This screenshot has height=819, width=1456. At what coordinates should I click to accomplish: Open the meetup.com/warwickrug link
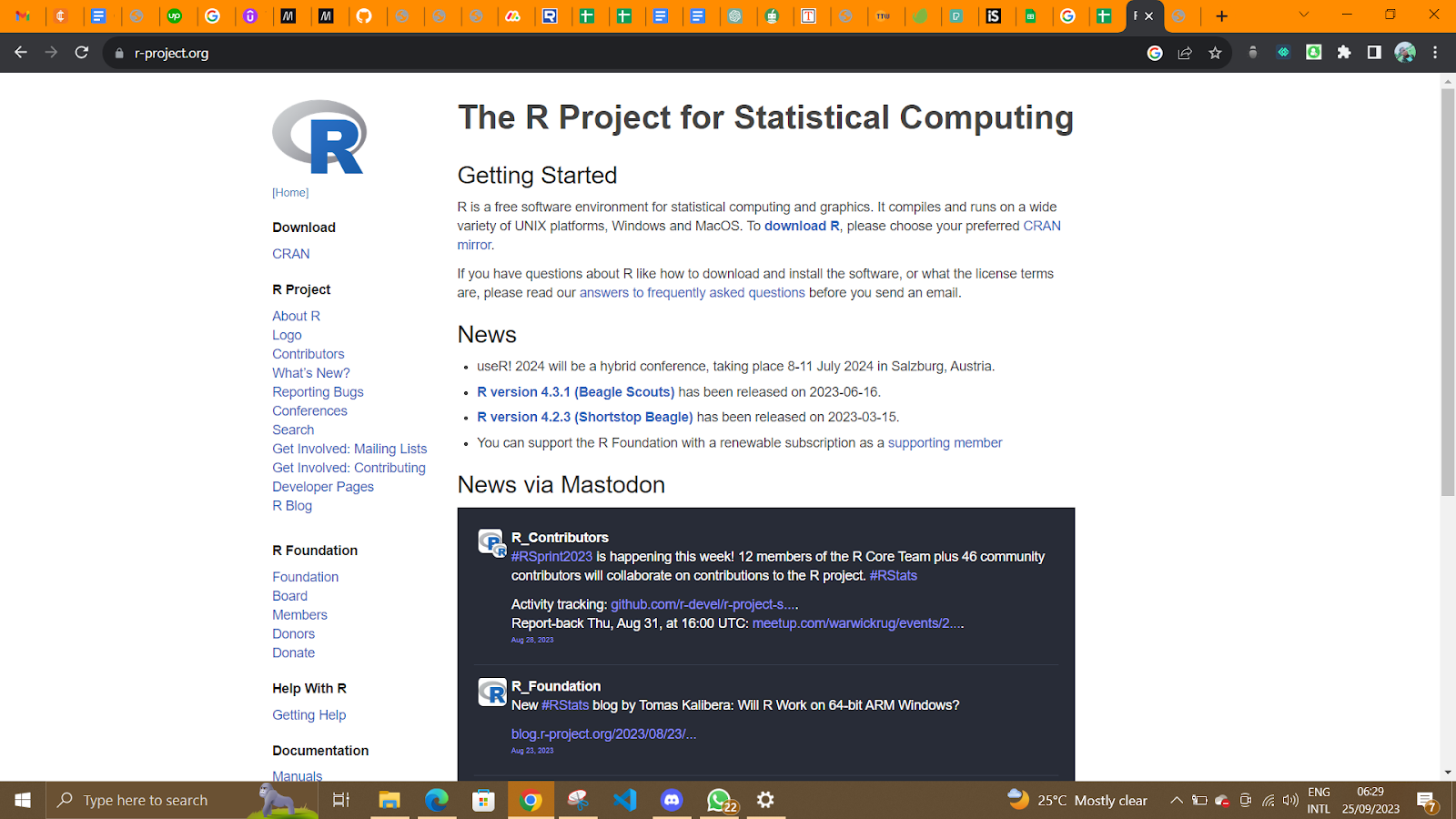tap(858, 623)
